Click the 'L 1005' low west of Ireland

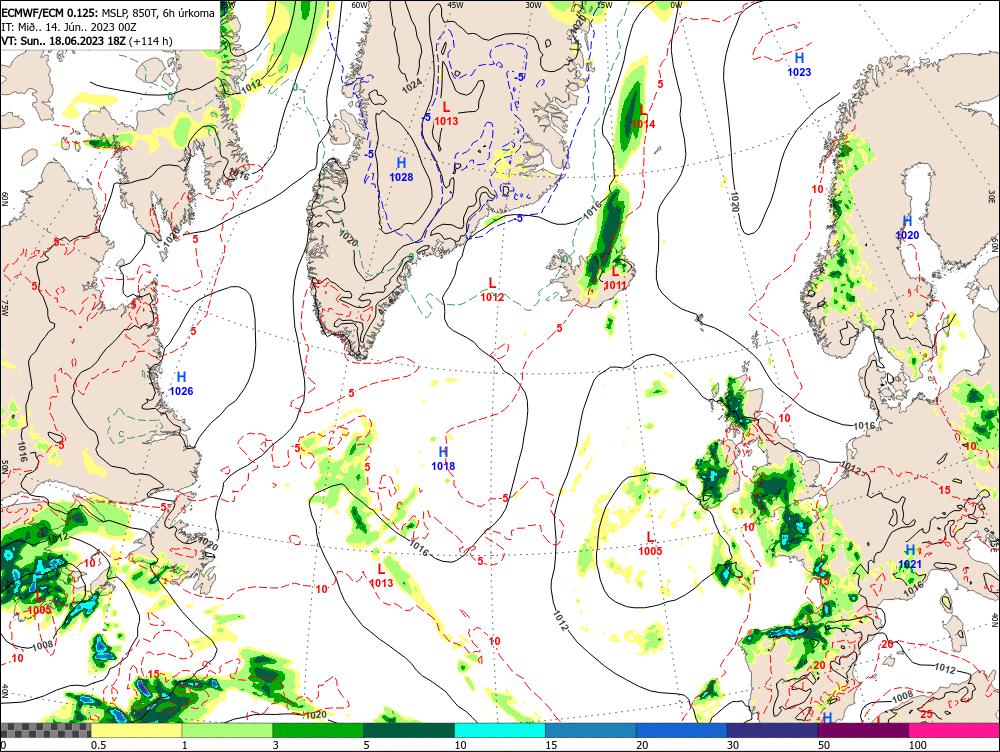650,543
